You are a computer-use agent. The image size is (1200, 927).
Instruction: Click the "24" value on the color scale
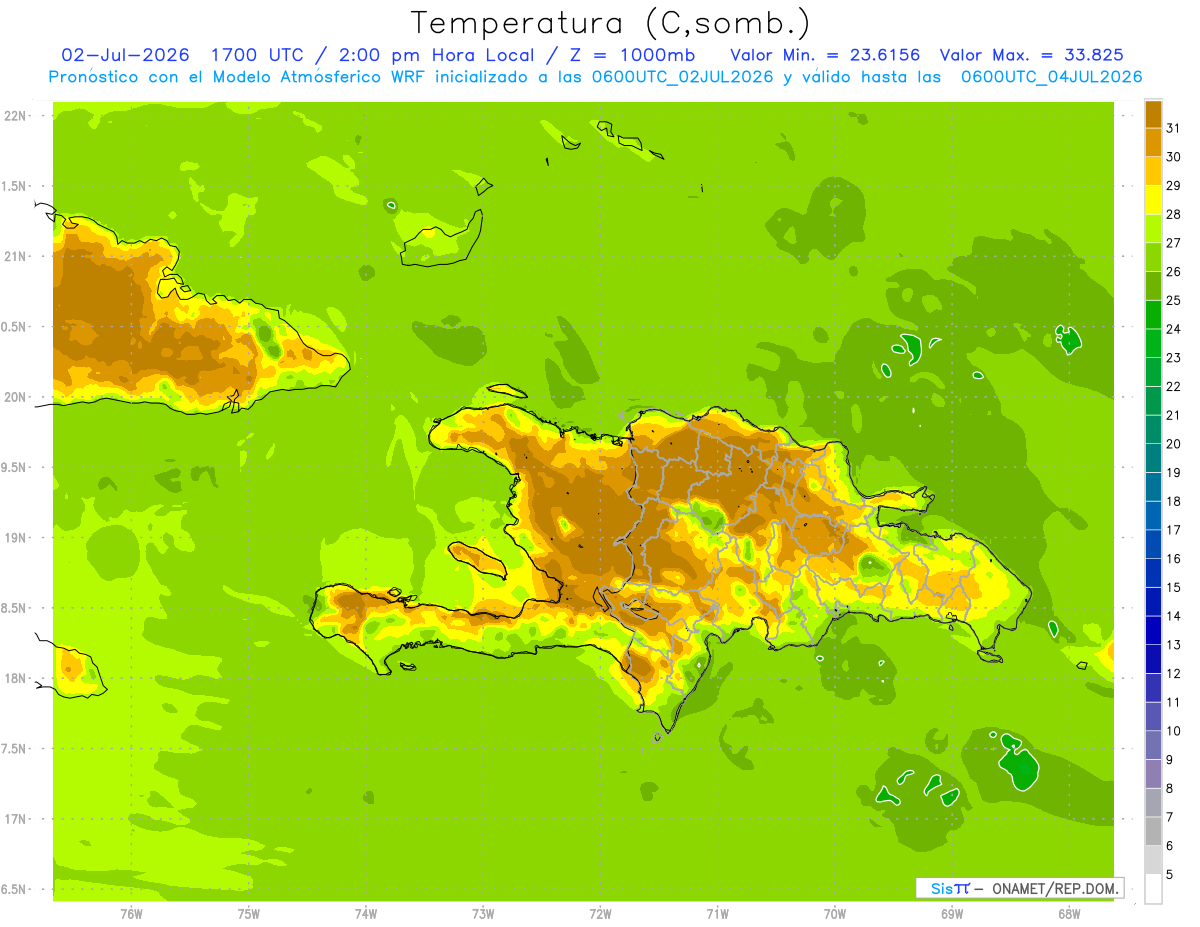point(1173,329)
